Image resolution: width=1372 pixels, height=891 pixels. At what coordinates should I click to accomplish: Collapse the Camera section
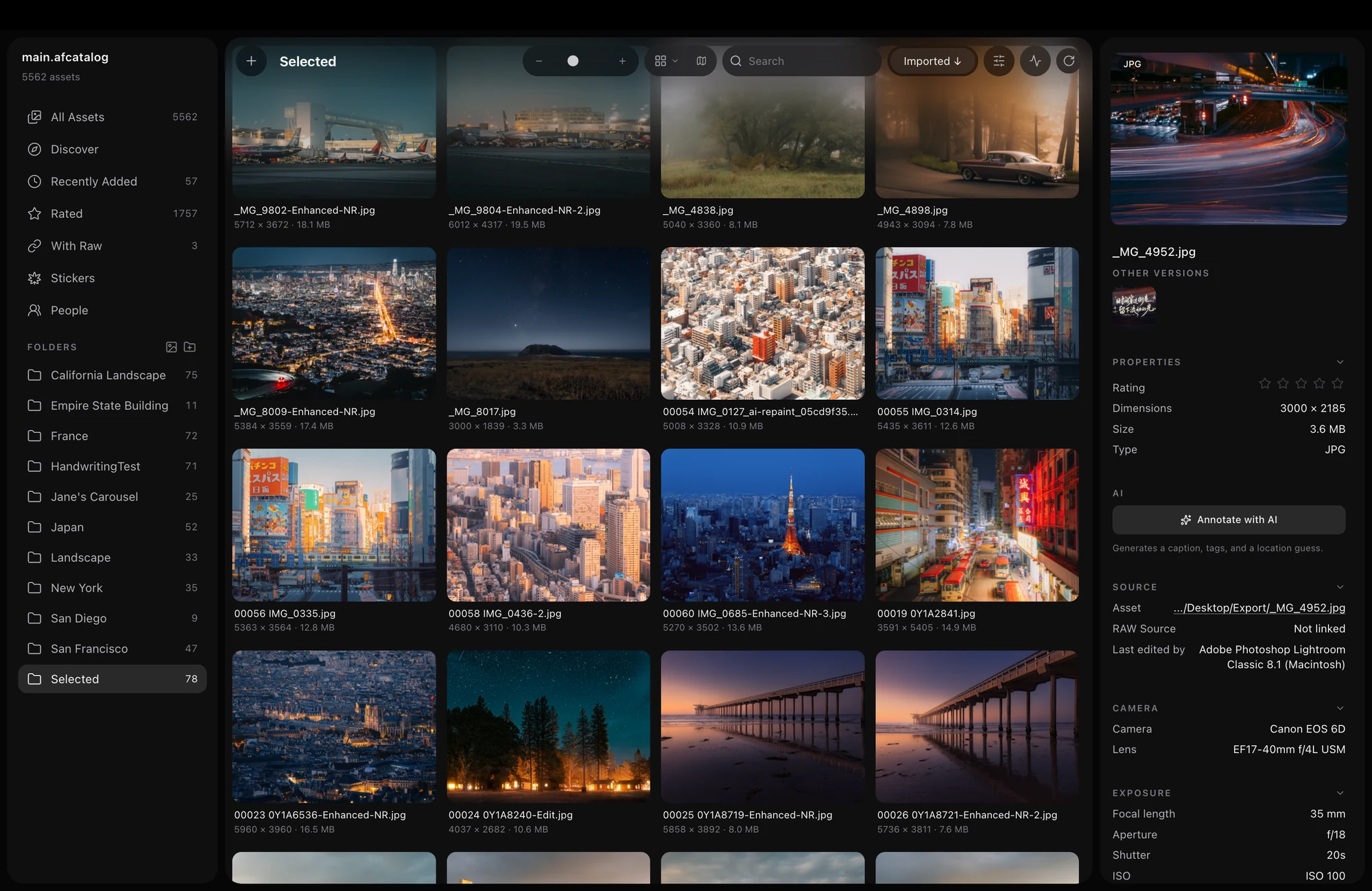coord(1340,708)
